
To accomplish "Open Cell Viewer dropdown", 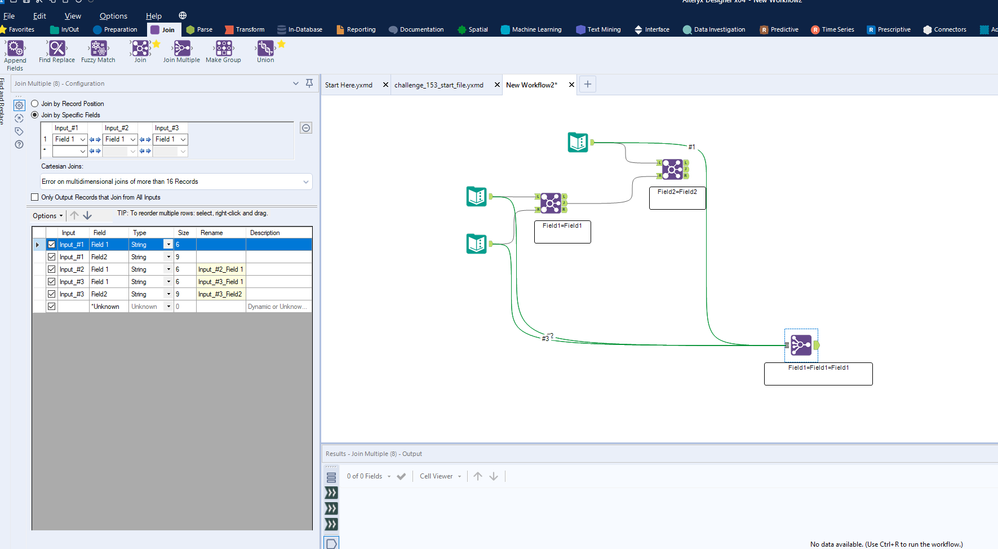I will 440,476.
